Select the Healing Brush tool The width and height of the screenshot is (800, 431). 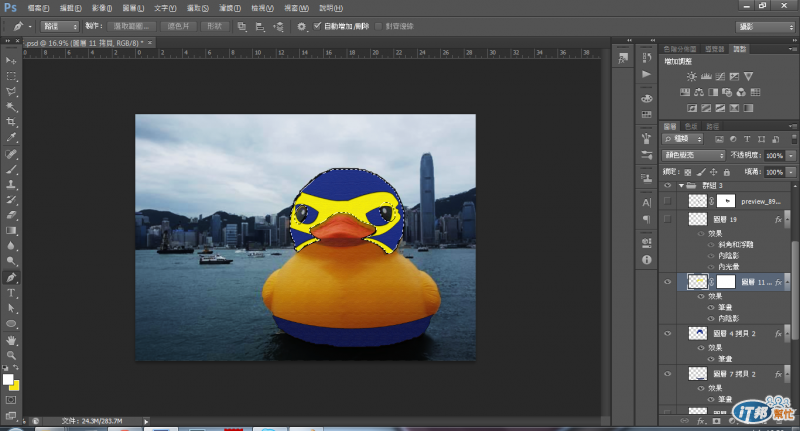pyautogui.click(x=11, y=154)
